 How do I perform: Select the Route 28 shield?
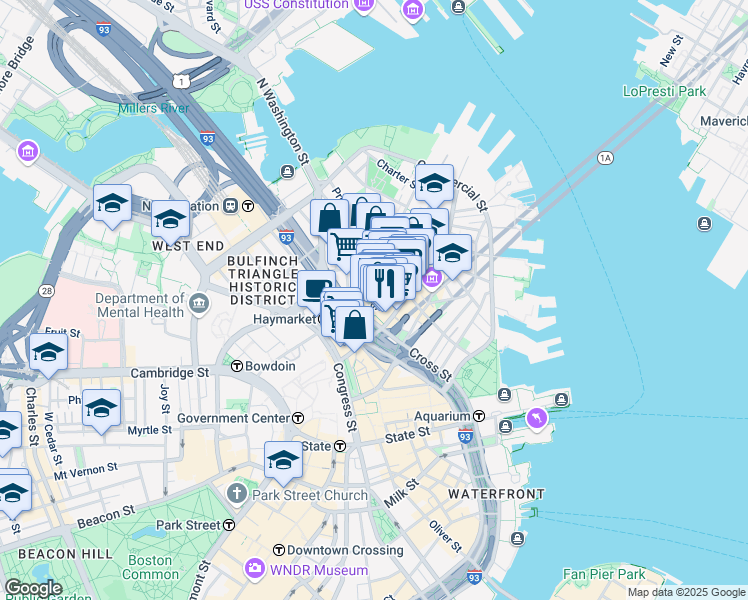[x=46, y=291]
